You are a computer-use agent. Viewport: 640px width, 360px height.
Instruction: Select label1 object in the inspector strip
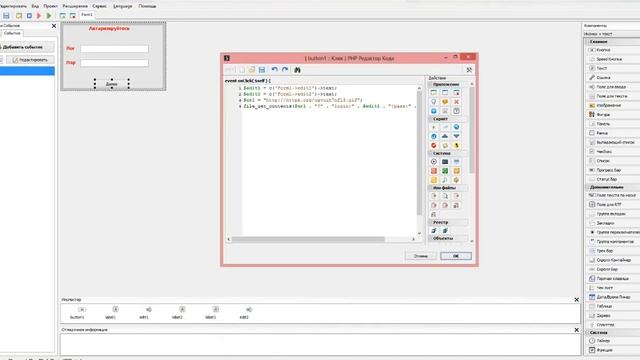(x=111, y=313)
